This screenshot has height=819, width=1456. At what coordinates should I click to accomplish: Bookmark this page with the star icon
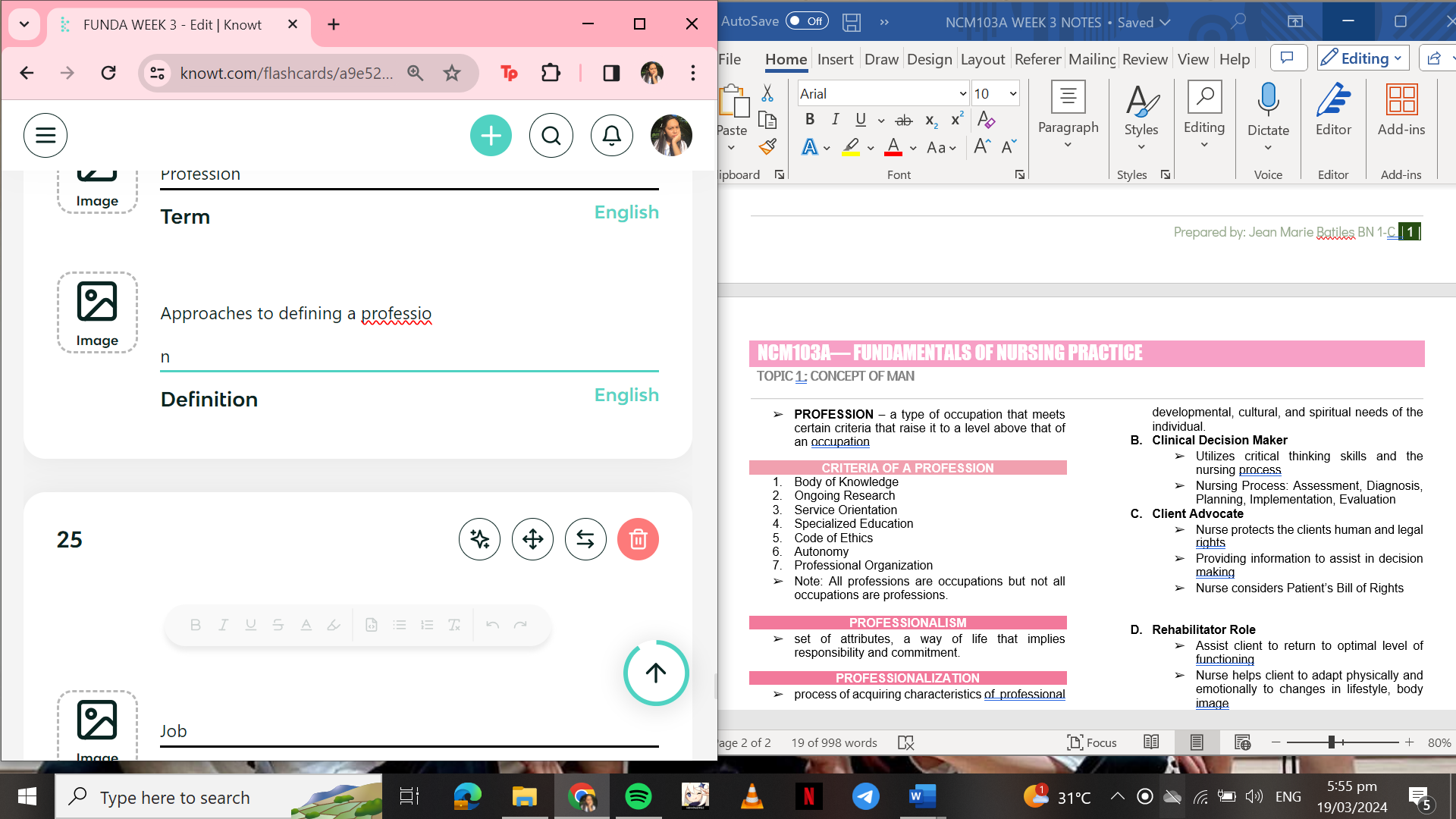click(x=452, y=73)
